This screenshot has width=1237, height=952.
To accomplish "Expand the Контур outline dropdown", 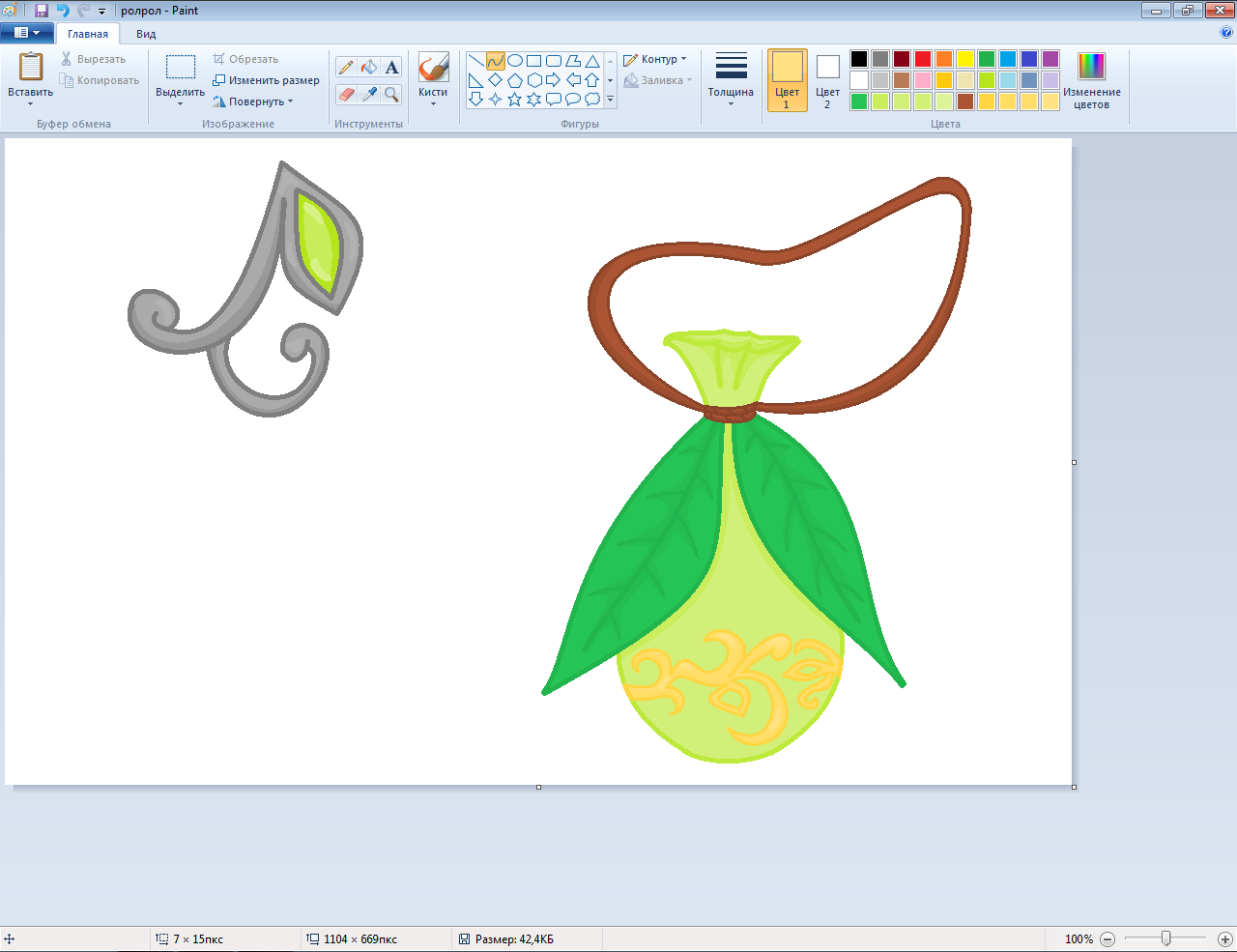I will click(x=656, y=59).
